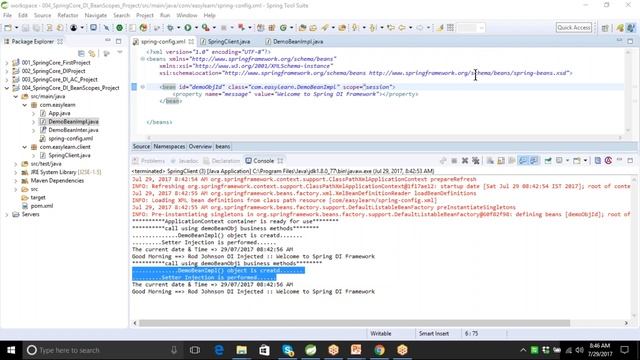
Task: Expand the 001_SpringCore_FirstProject node
Action: (x=7, y=62)
